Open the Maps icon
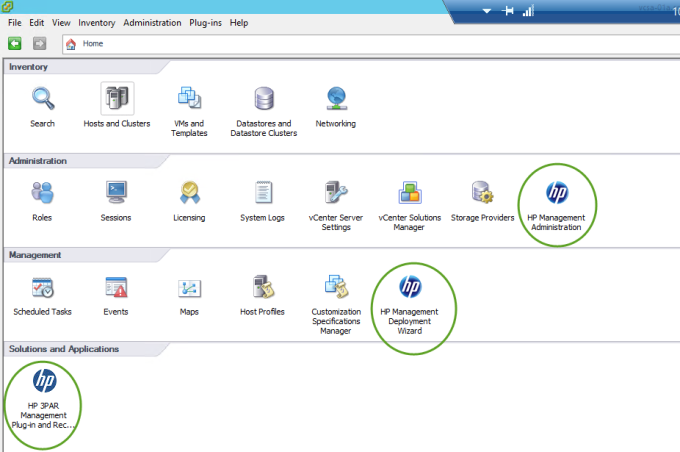The height and width of the screenshot is (452, 680). point(190,288)
